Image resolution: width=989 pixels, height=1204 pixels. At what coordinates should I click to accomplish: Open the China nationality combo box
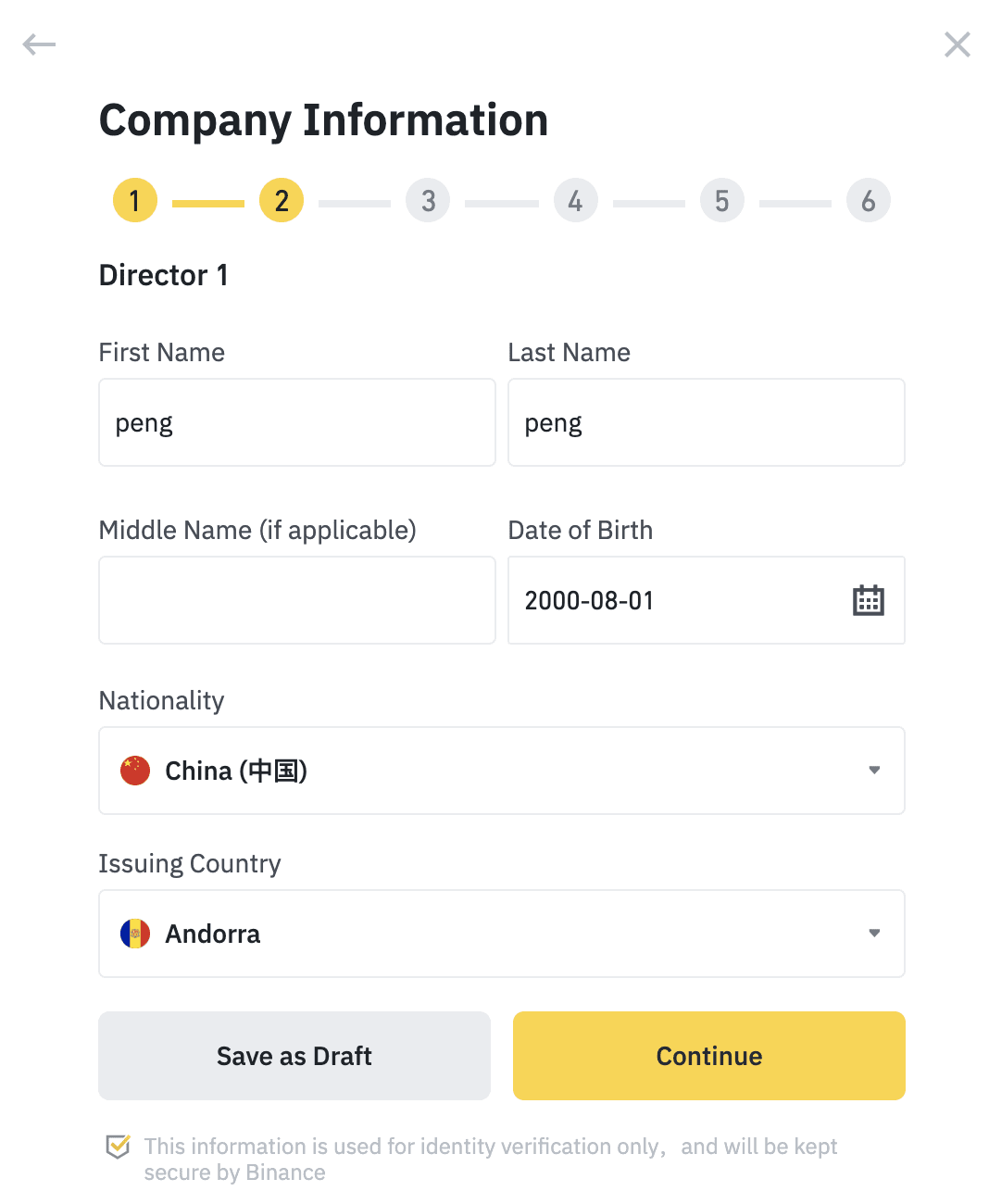click(x=502, y=771)
